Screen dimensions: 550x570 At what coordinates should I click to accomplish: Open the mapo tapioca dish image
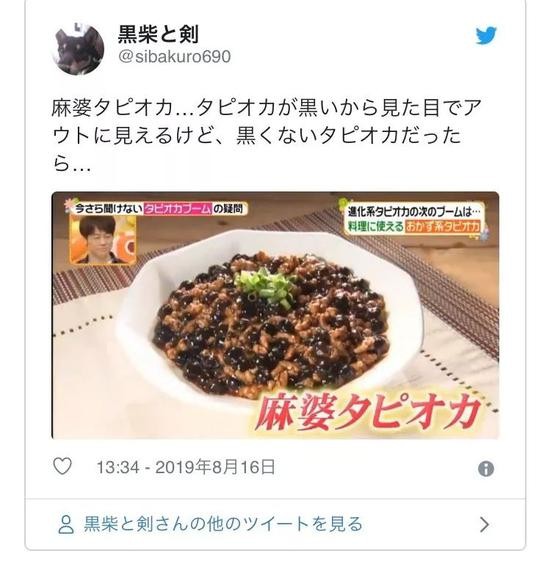pos(275,315)
